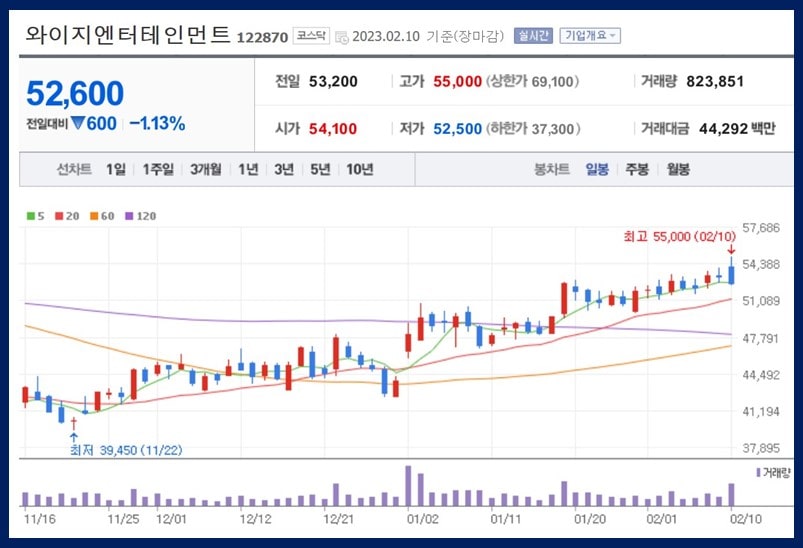Click the 57,686 price axis label
This screenshot has width=803, height=548.
761,228
